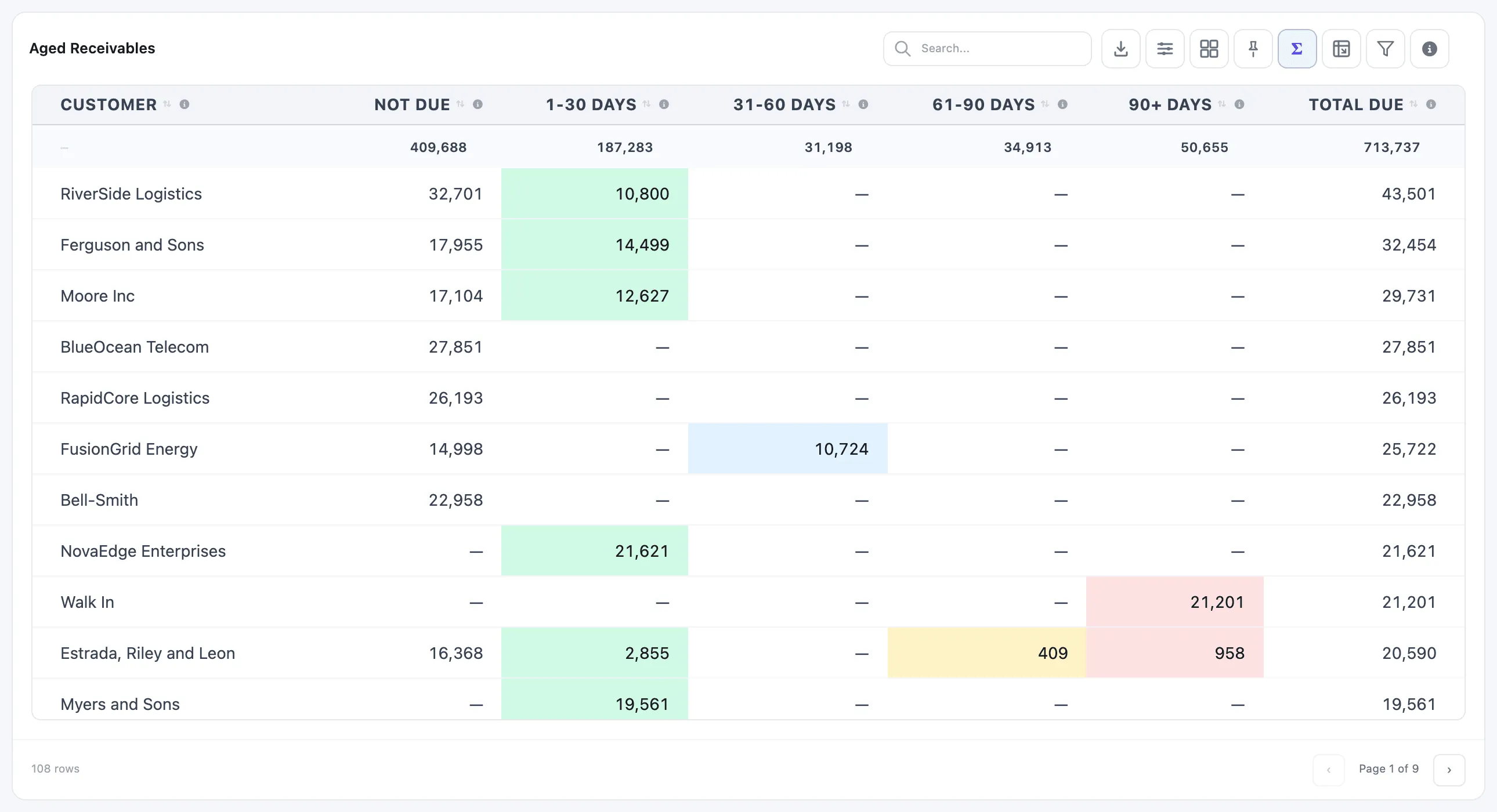
Task: Click in the Search input field
Action: (x=988, y=49)
